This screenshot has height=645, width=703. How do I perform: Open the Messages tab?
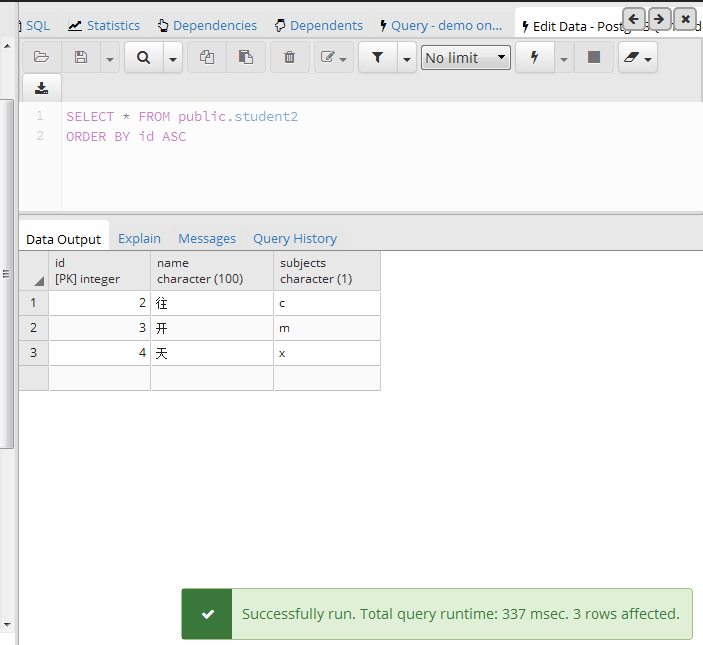(x=207, y=238)
